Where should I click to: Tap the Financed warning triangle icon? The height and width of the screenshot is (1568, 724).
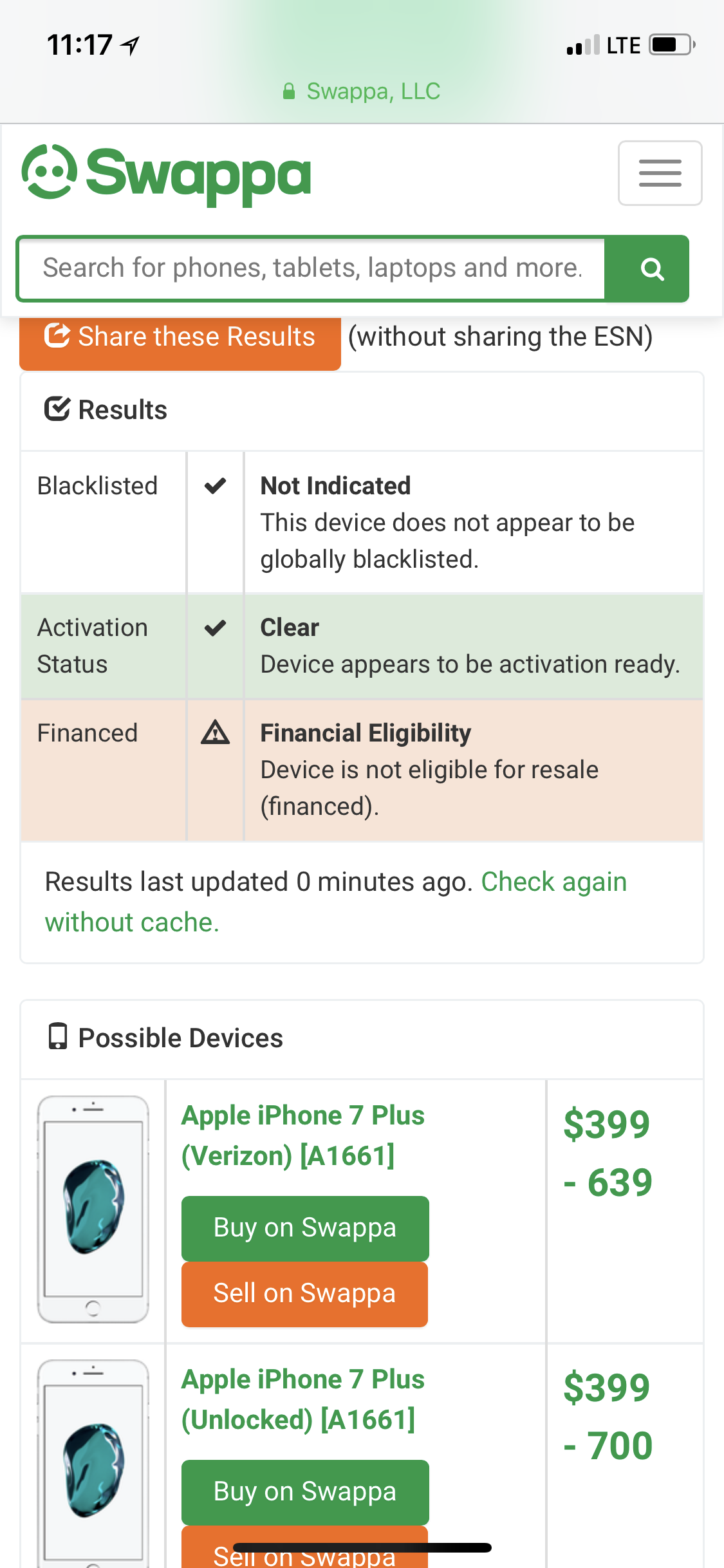215,733
